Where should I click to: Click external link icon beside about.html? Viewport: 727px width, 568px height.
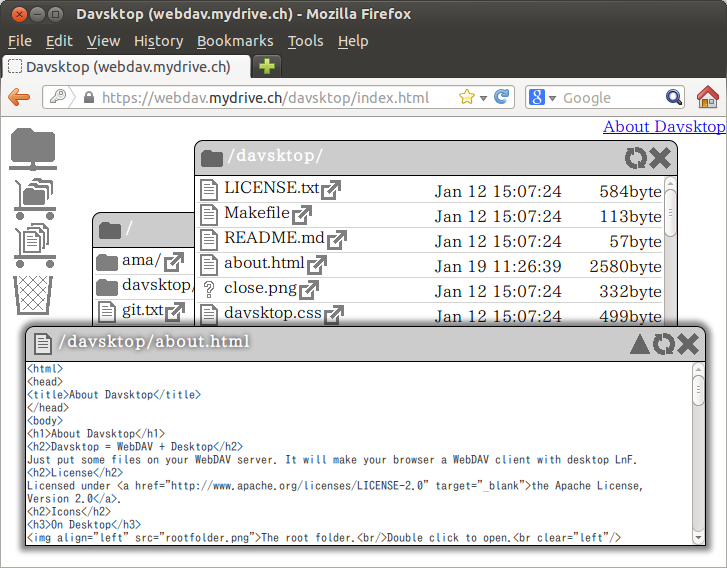tap(317, 265)
